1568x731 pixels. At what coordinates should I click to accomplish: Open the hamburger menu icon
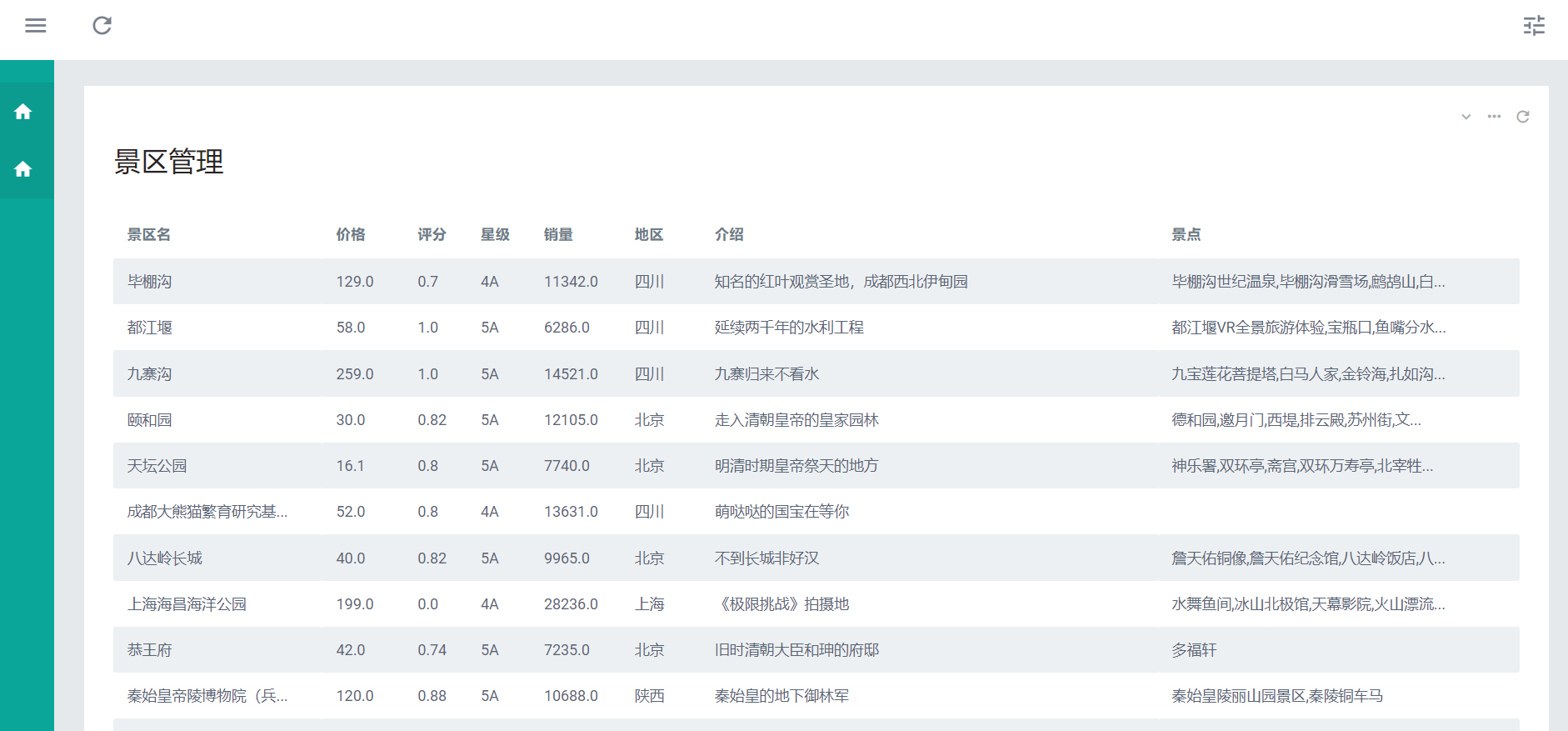point(36,26)
